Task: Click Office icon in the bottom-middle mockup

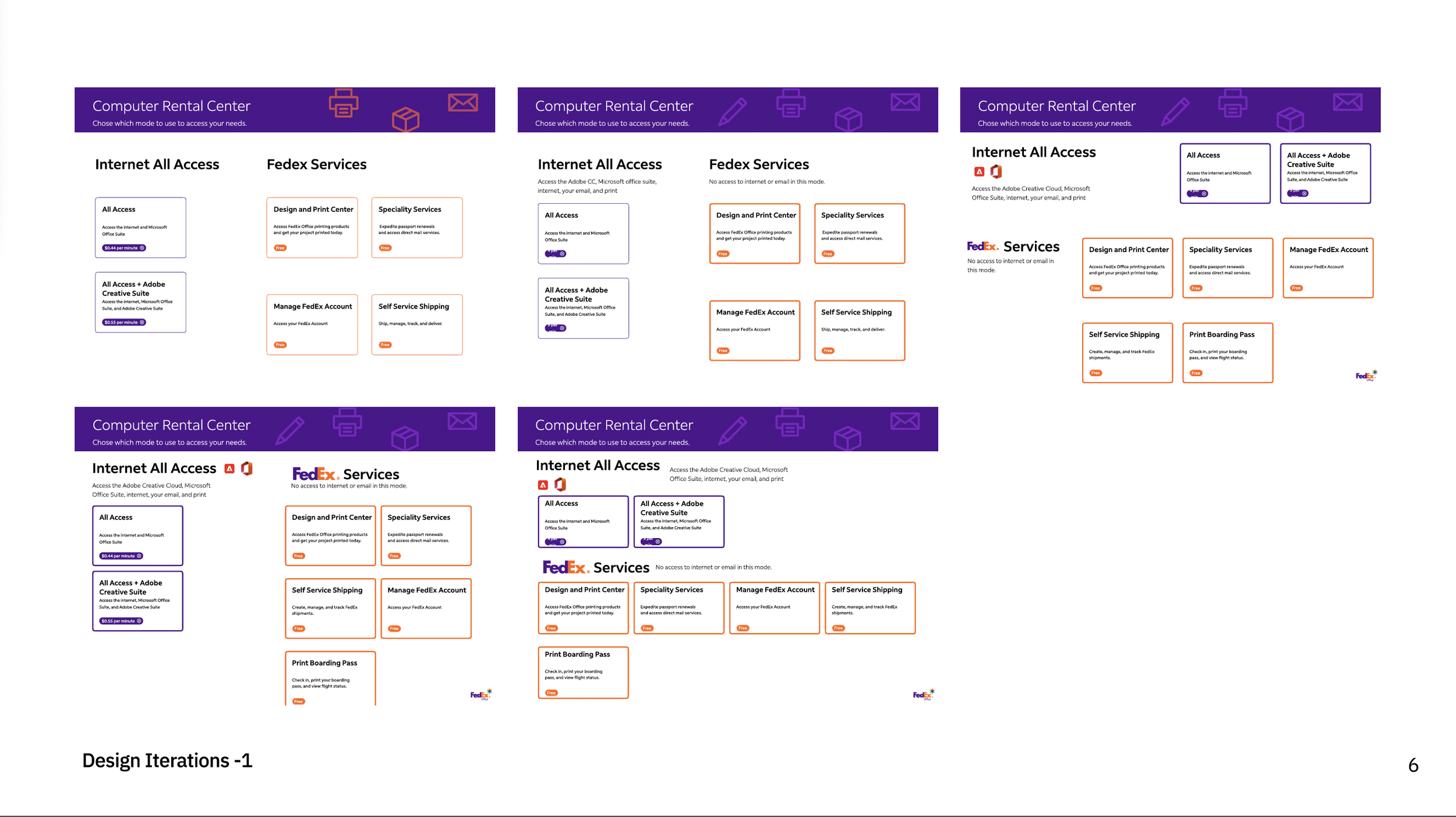Action: [x=560, y=484]
